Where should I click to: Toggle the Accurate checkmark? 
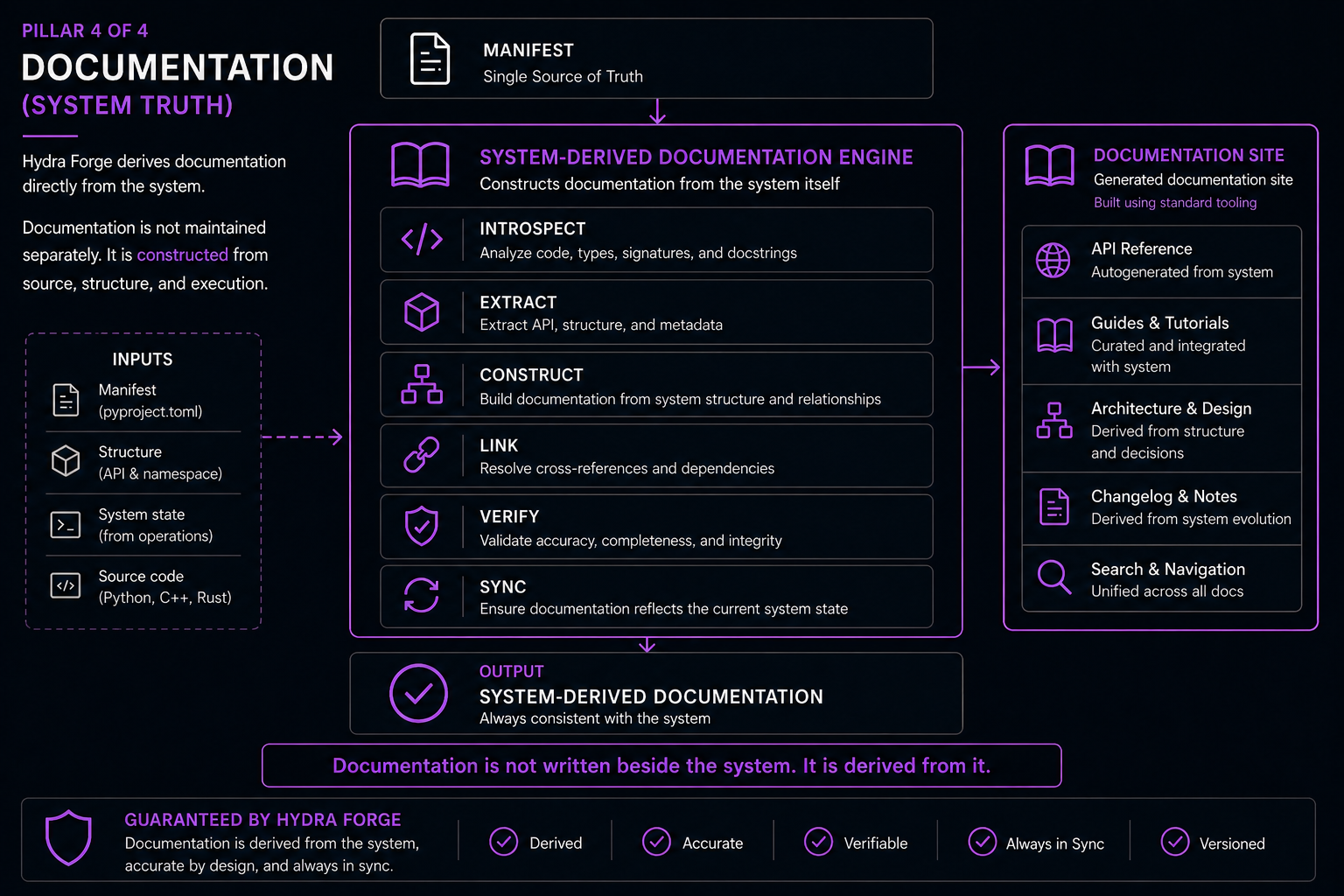pyautogui.click(x=656, y=842)
